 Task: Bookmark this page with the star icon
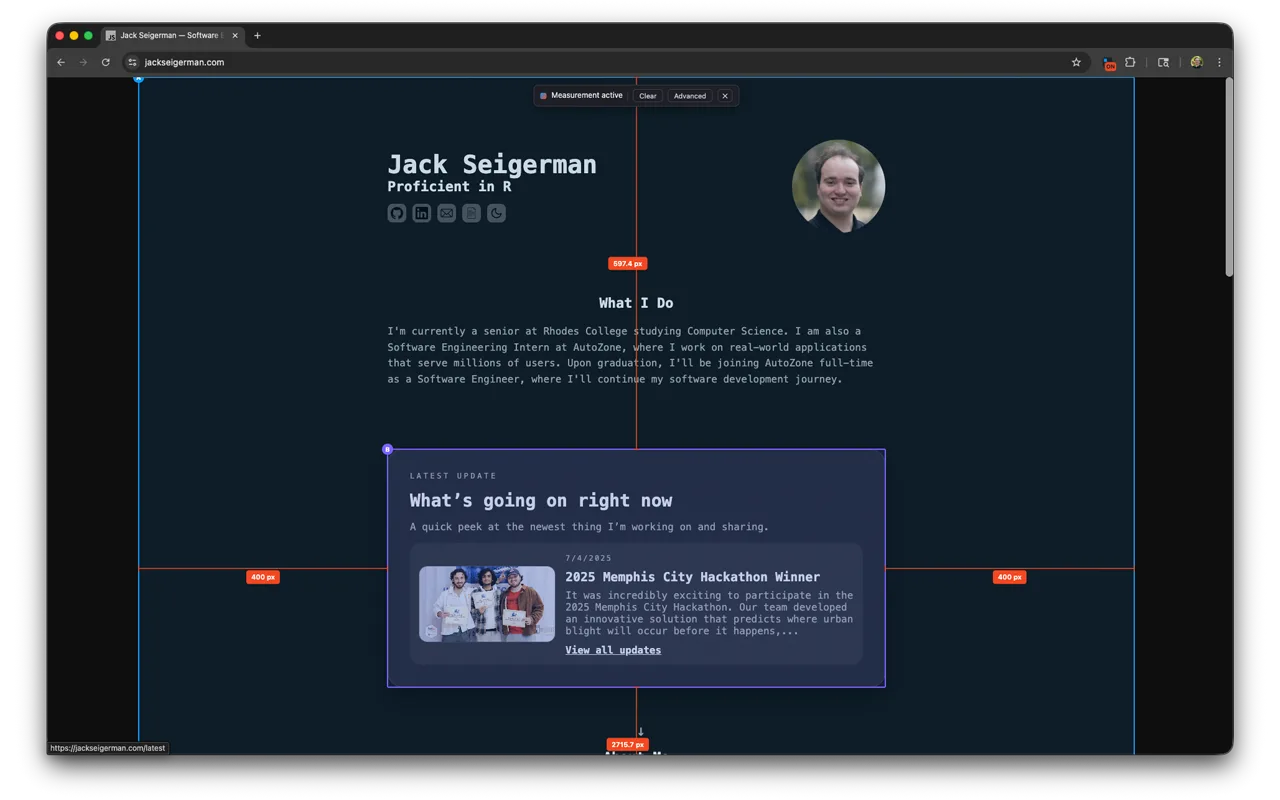1076,62
